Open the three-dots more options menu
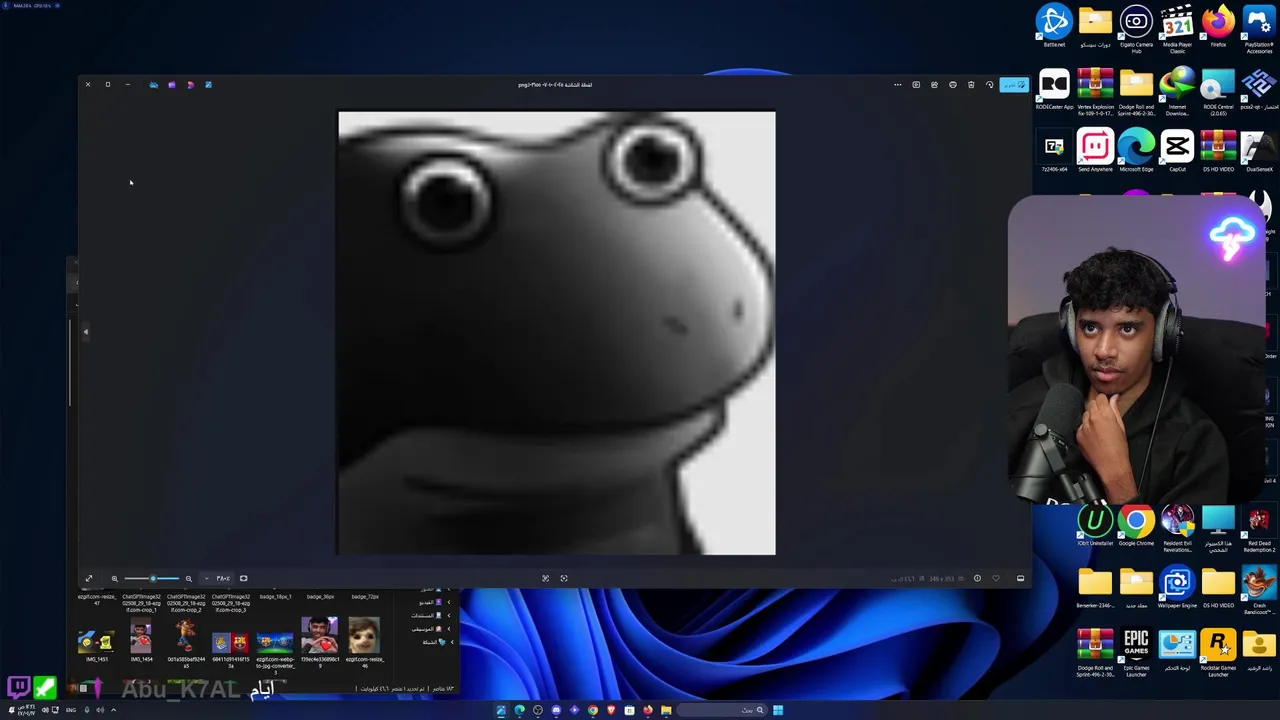 point(897,85)
